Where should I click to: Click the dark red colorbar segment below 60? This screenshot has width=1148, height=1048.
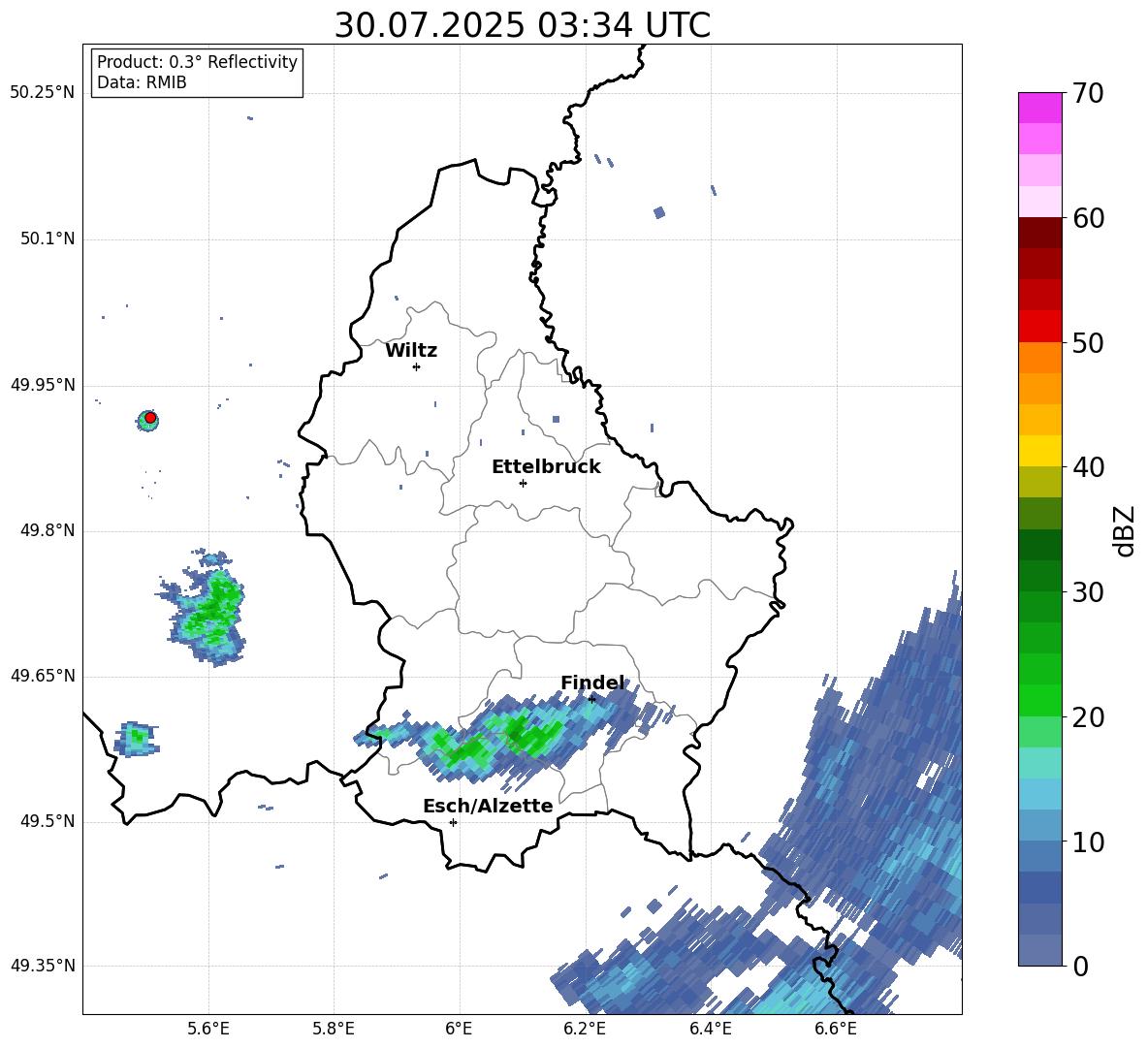coord(1039,233)
